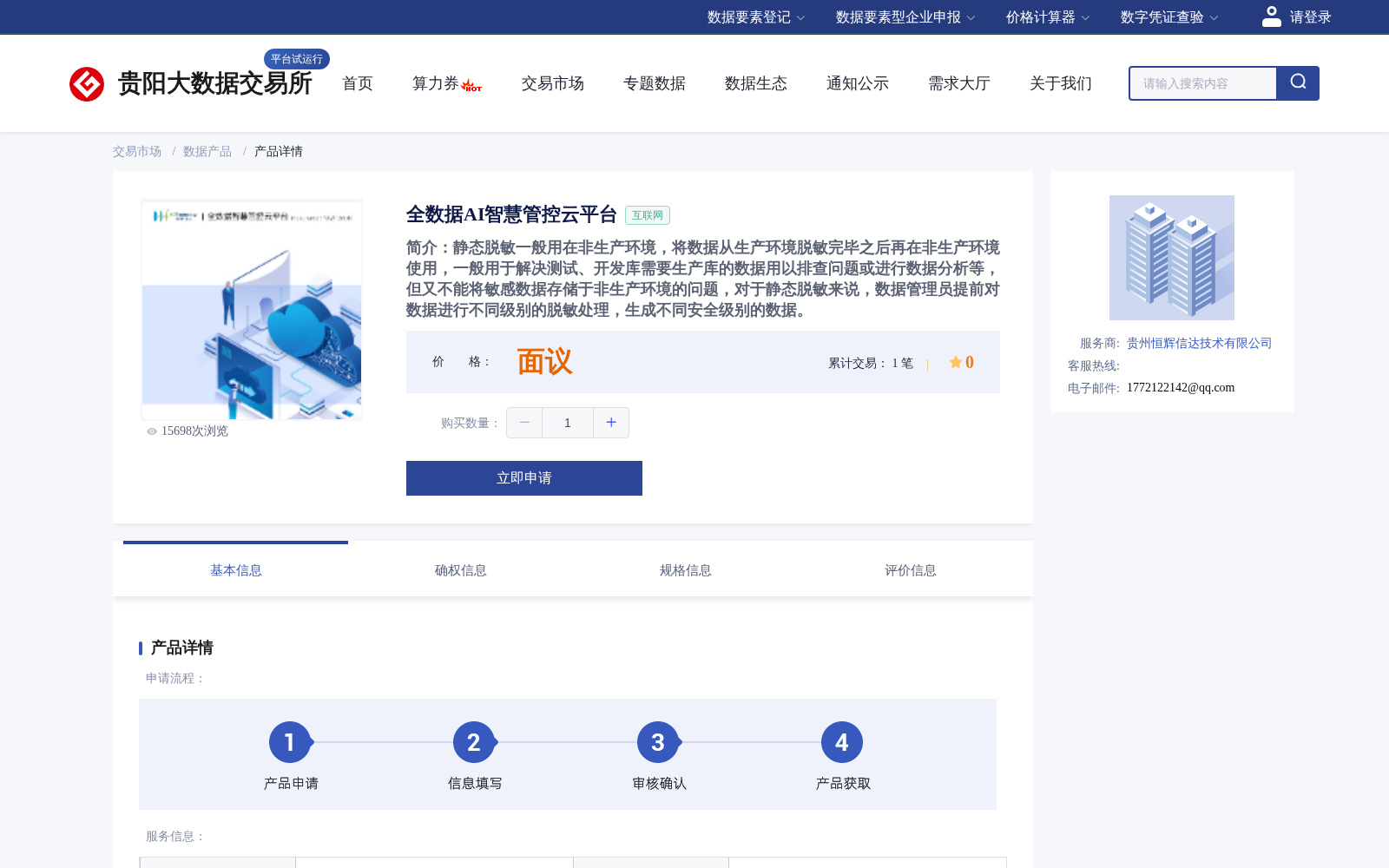Click the 累计交易 1 笔 text
This screenshot has height=868, width=1389.
tap(871, 364)
